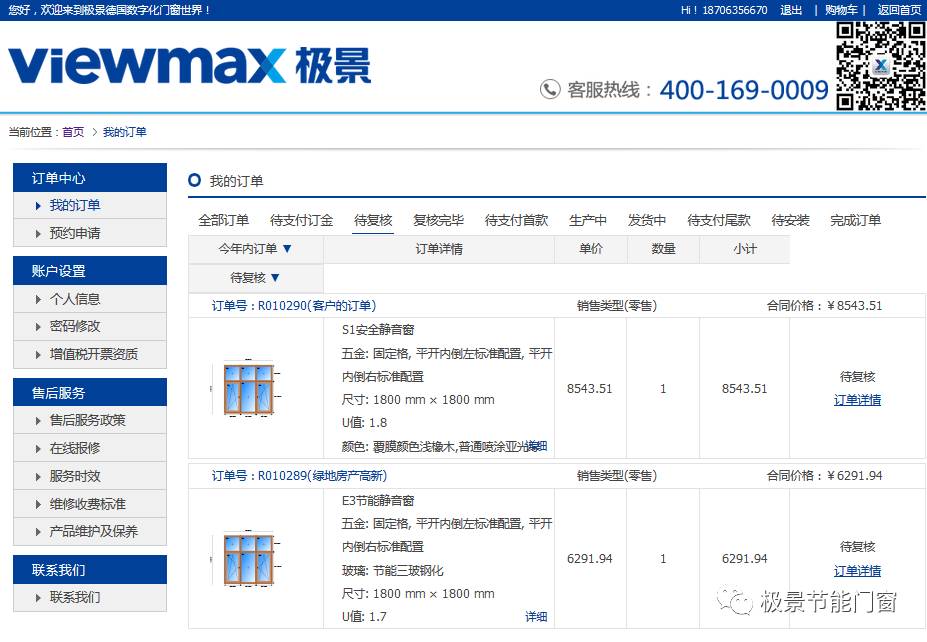Navigate to 首页 in the breadcrumb
The height and width of the screenshot is (642, 927).
point(73,132)
